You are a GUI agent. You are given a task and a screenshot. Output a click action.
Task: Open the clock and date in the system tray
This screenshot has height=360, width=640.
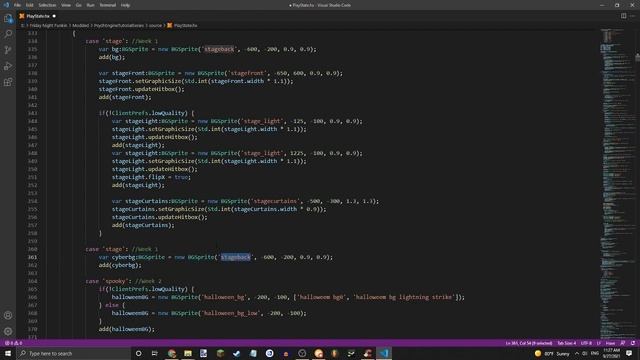[611, 353]
